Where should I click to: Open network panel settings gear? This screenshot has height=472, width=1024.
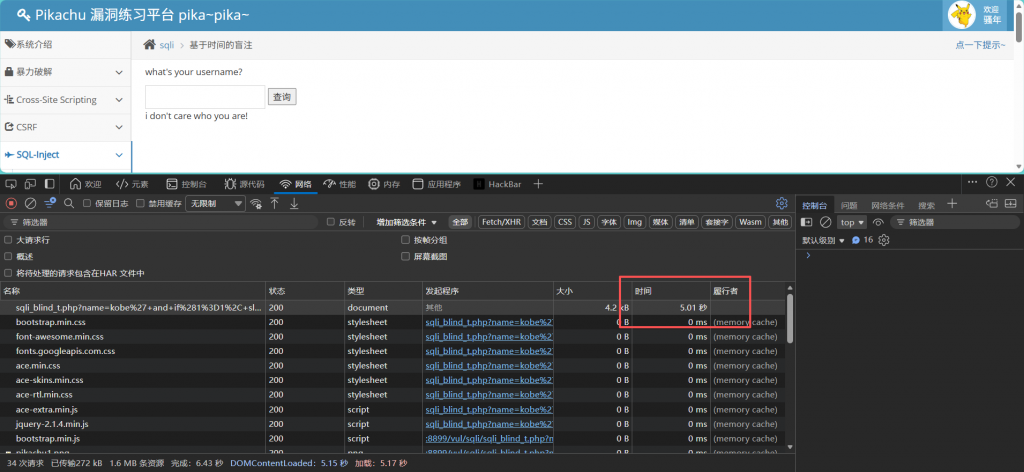tap(781, 203)
